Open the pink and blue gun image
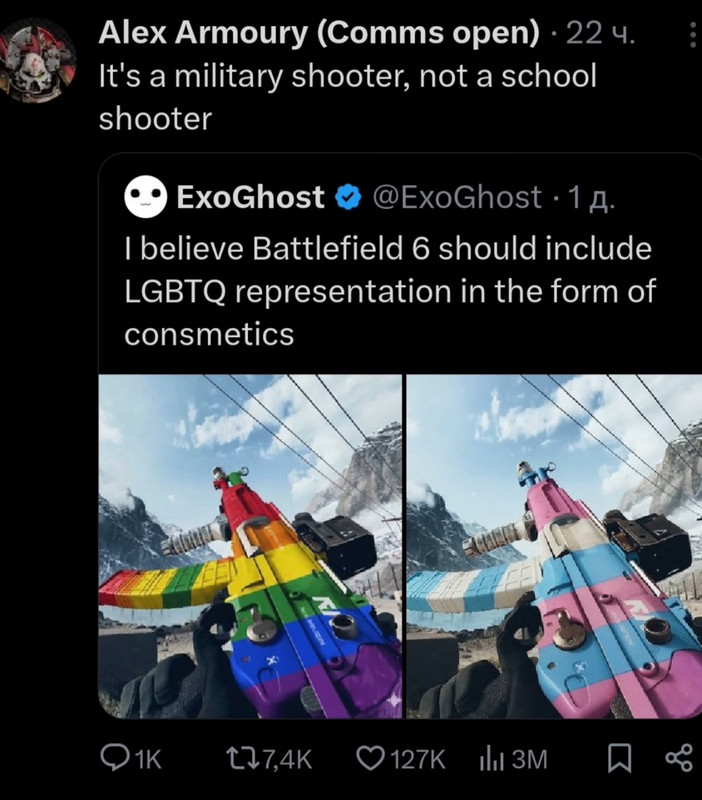This screenshot has height=800, width=702. coord(555,546)
